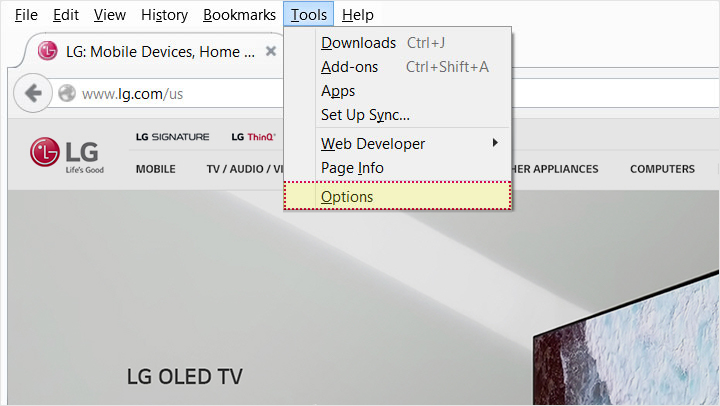The height and width of the screenshot is (406, 720).
Task: Open the Bookmarks menu
Action: 239,15
